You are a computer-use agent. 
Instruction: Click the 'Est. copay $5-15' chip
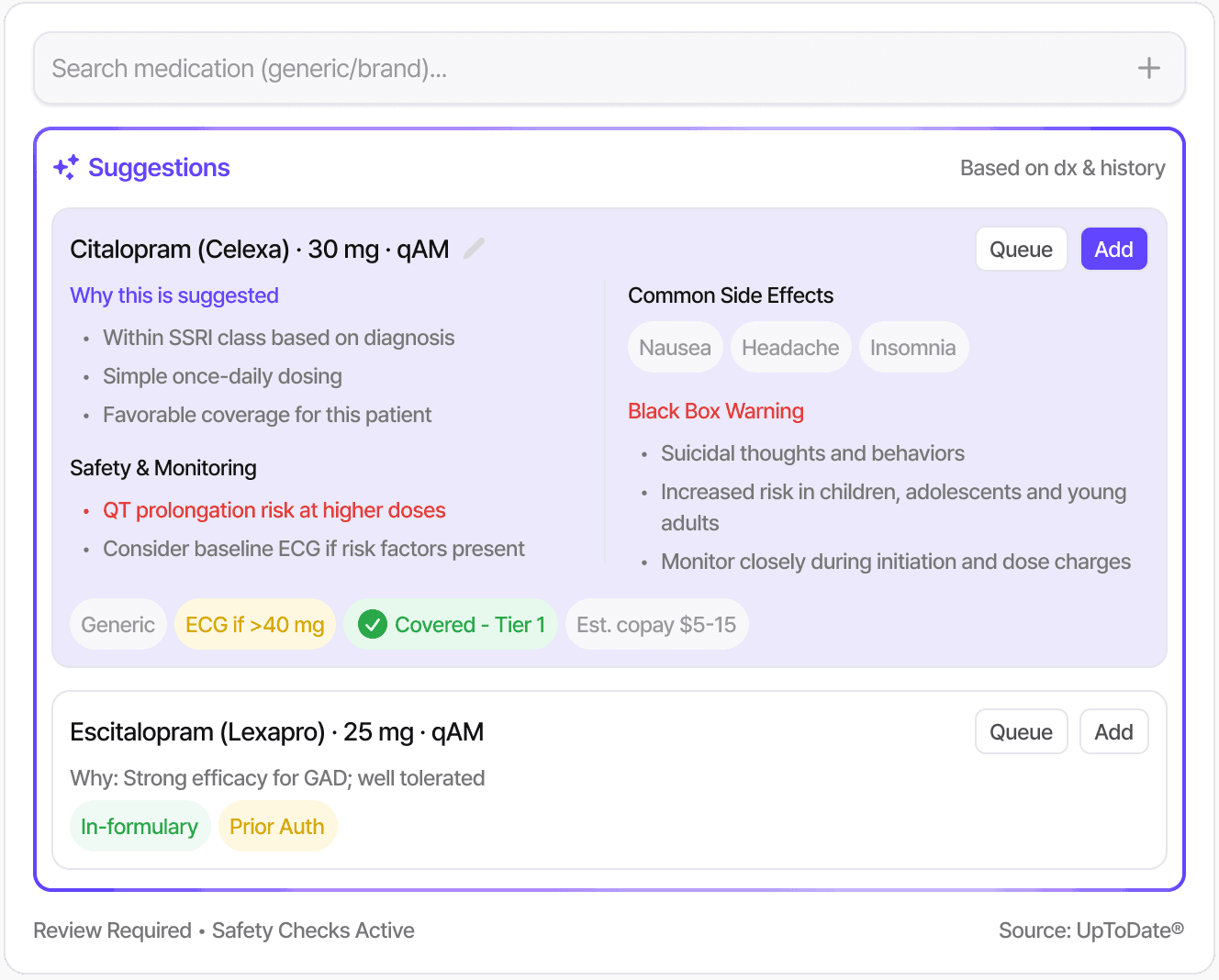[x=656, y=625]
